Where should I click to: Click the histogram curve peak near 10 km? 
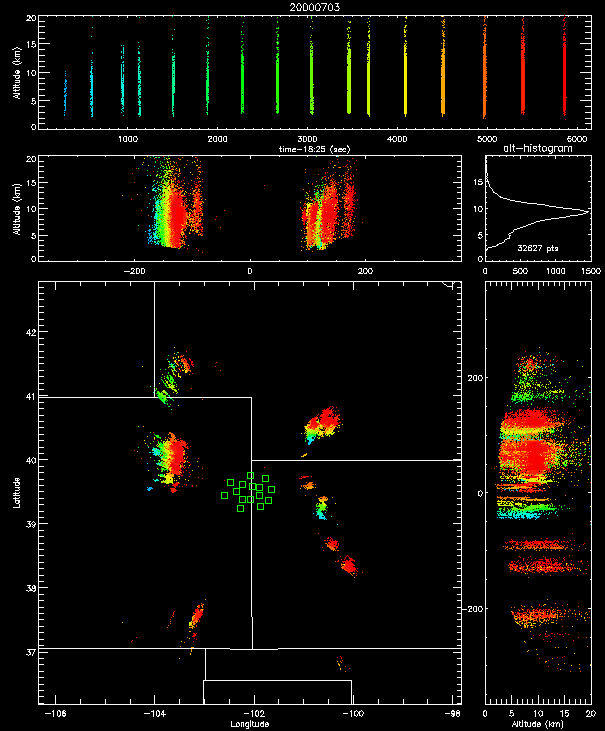(588, 212)
